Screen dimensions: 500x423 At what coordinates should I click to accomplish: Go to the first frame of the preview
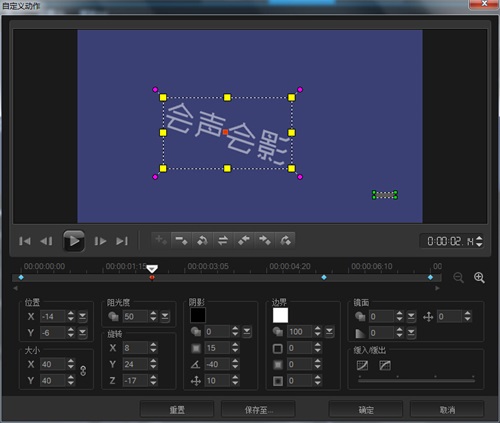pyautogui.click(x=25, y=241)
